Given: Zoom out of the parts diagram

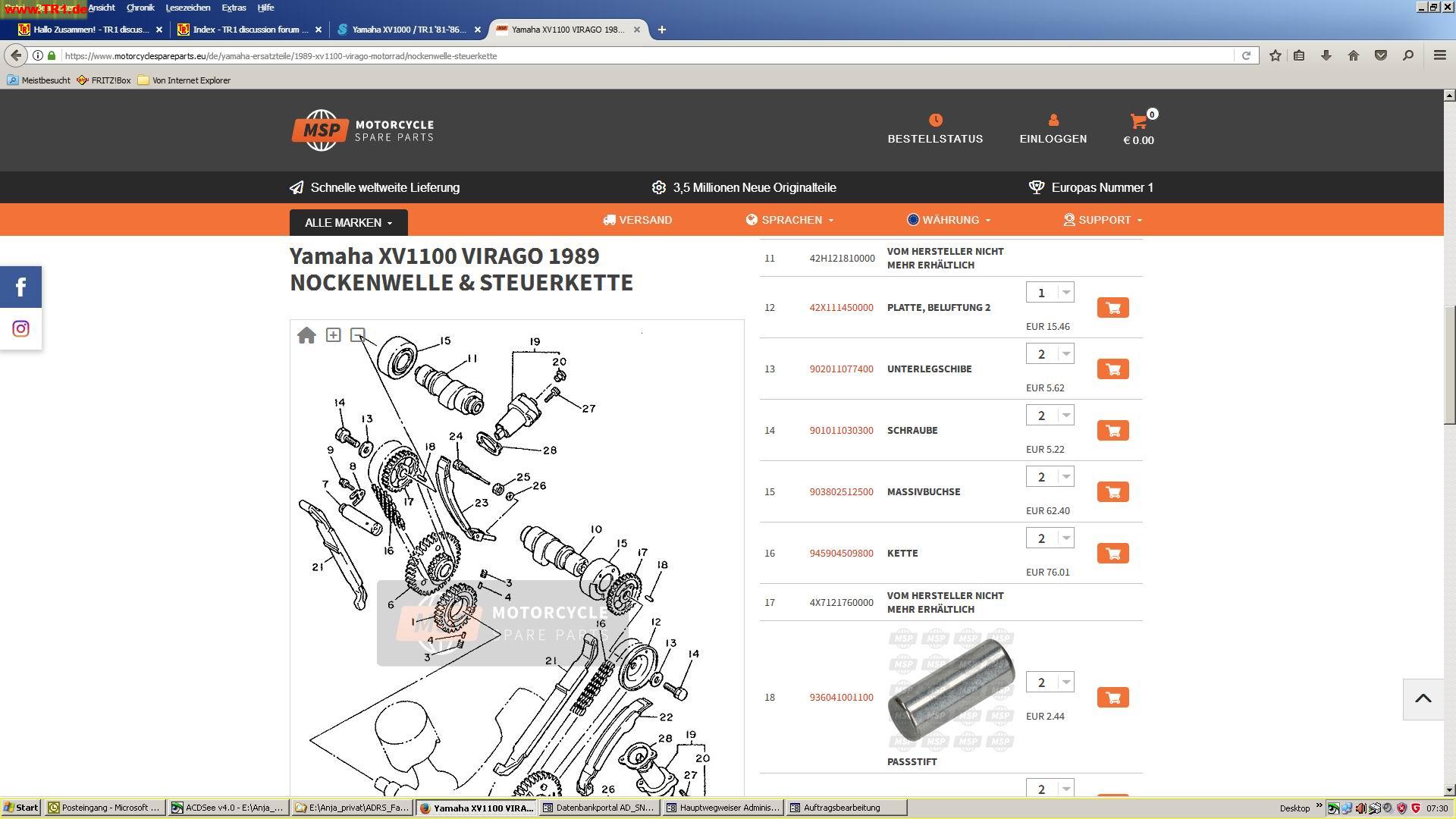Looking at the screenshot, I should pos(358,334).
